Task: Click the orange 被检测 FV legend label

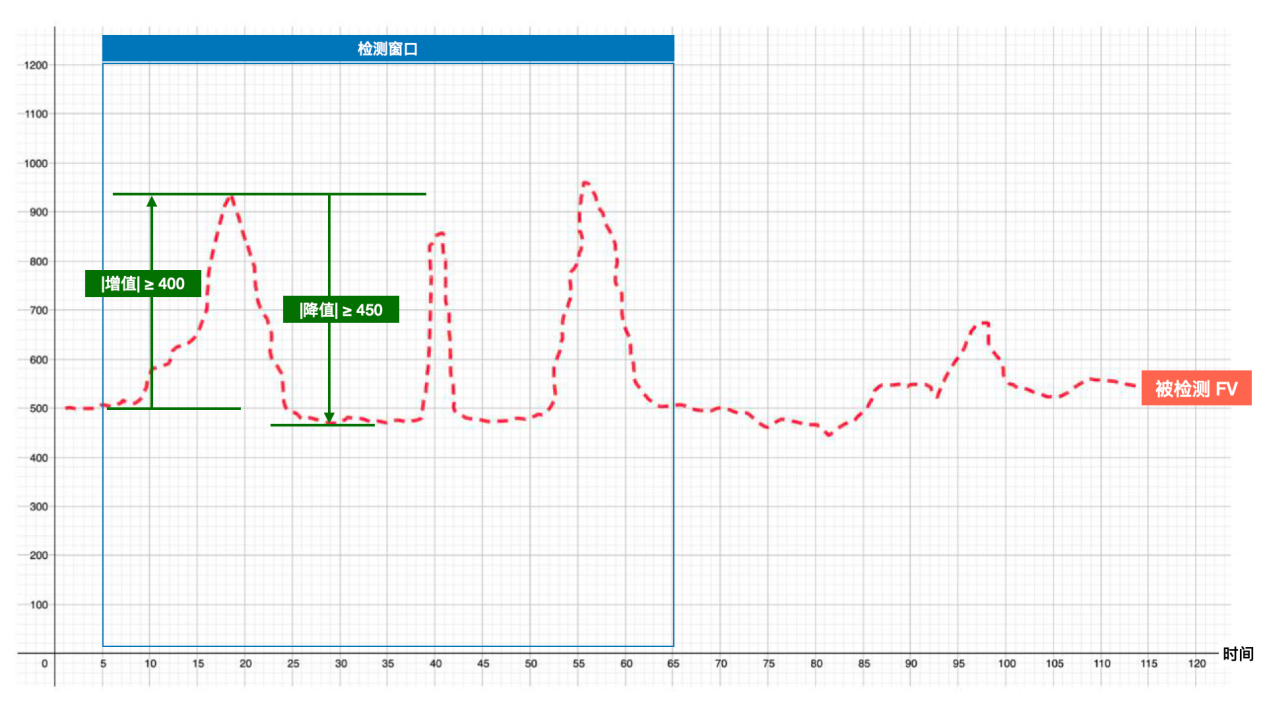Action: pos(1196,390)
